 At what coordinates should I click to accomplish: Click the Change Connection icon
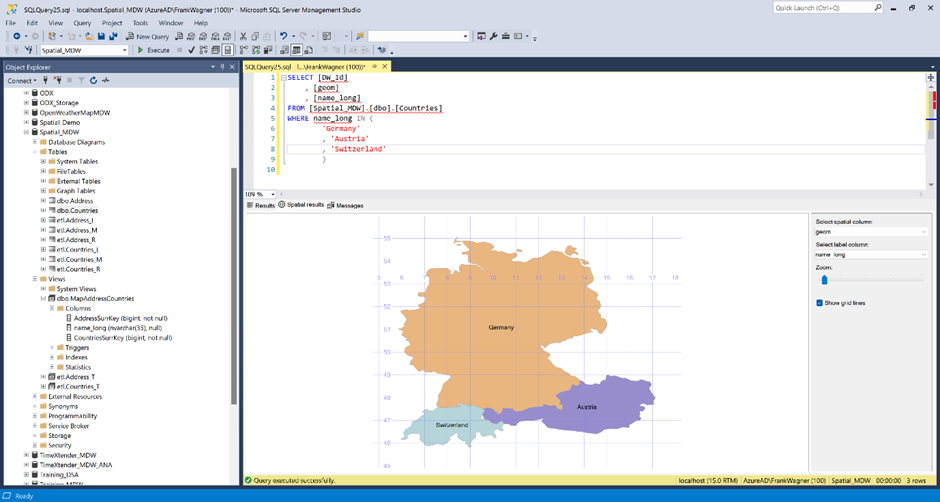(28, 50)
